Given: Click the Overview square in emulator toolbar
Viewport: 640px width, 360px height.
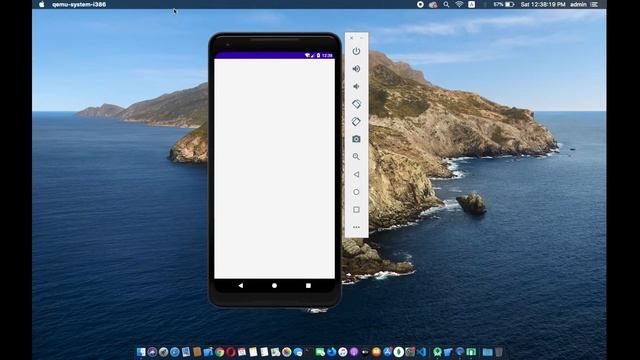Looking at the screenshot, I should [356, 209].
